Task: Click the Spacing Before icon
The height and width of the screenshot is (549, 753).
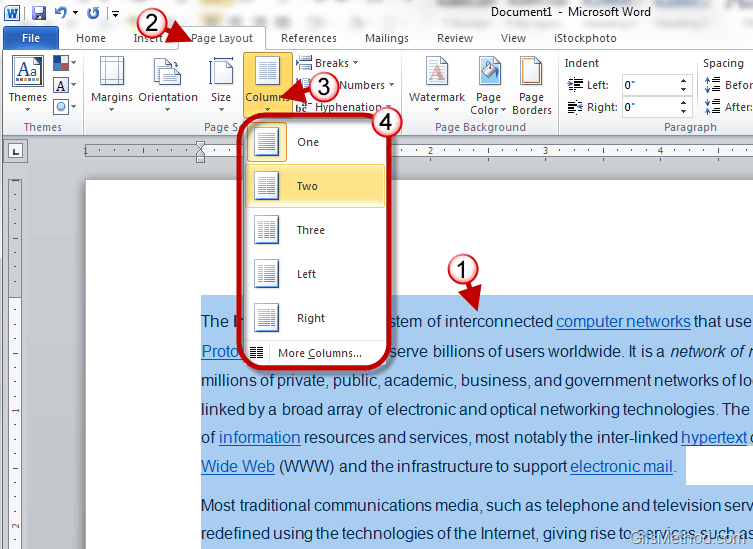Action: [x=712, y=85]
